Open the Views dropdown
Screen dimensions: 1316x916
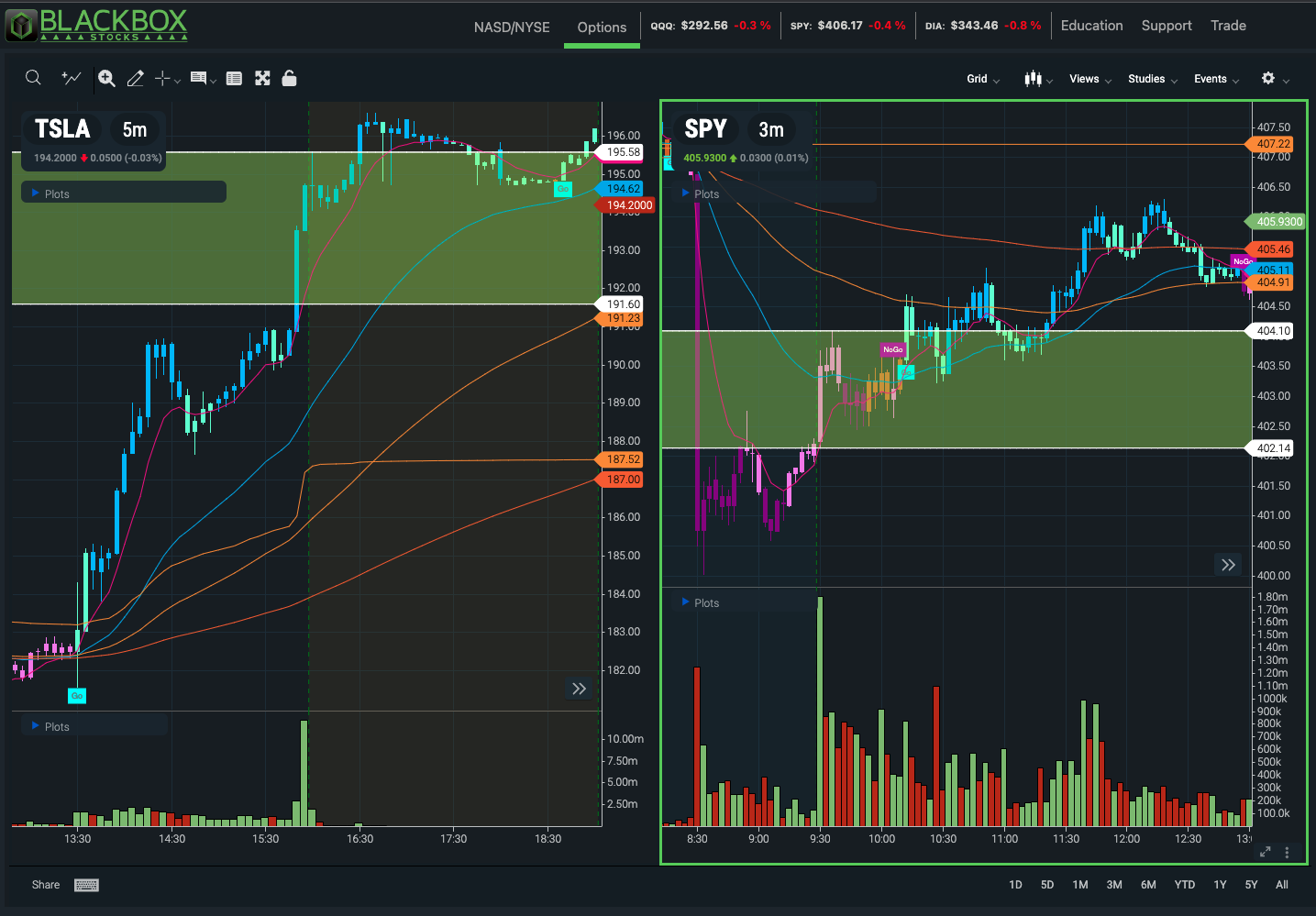click(1090, 79)
